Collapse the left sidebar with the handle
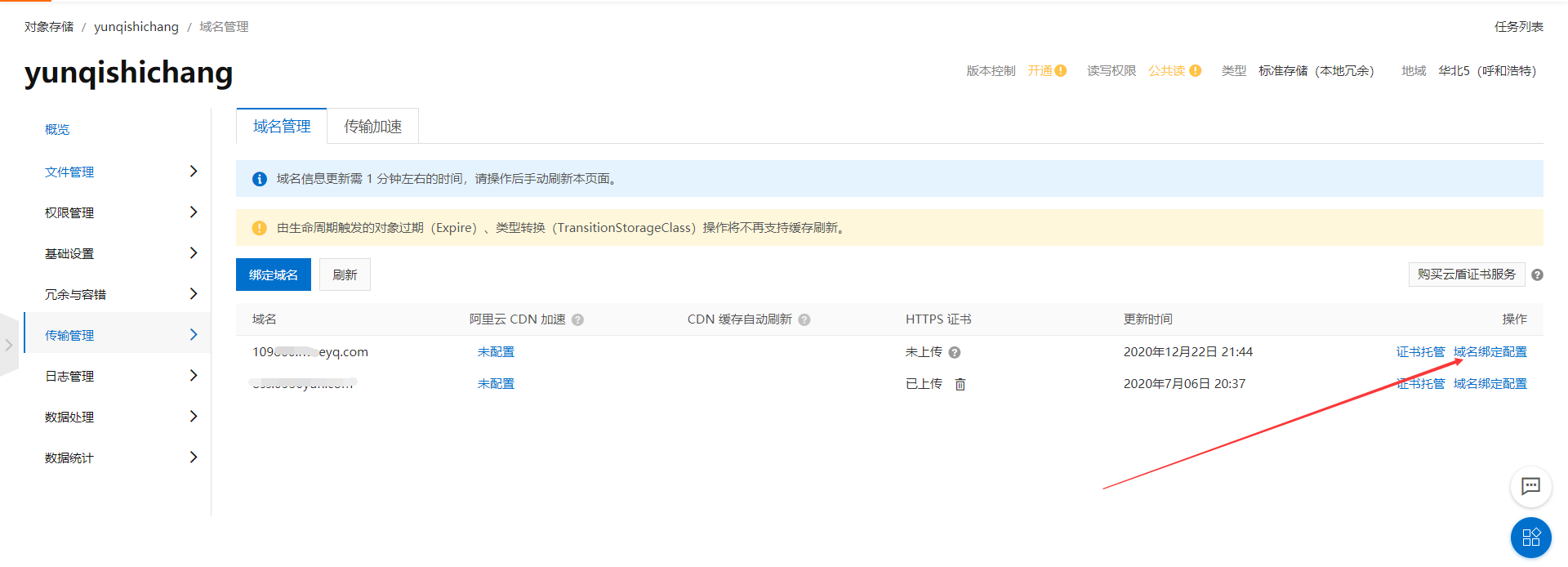Screen dimensions: 1568x567 tap(9, 345)
